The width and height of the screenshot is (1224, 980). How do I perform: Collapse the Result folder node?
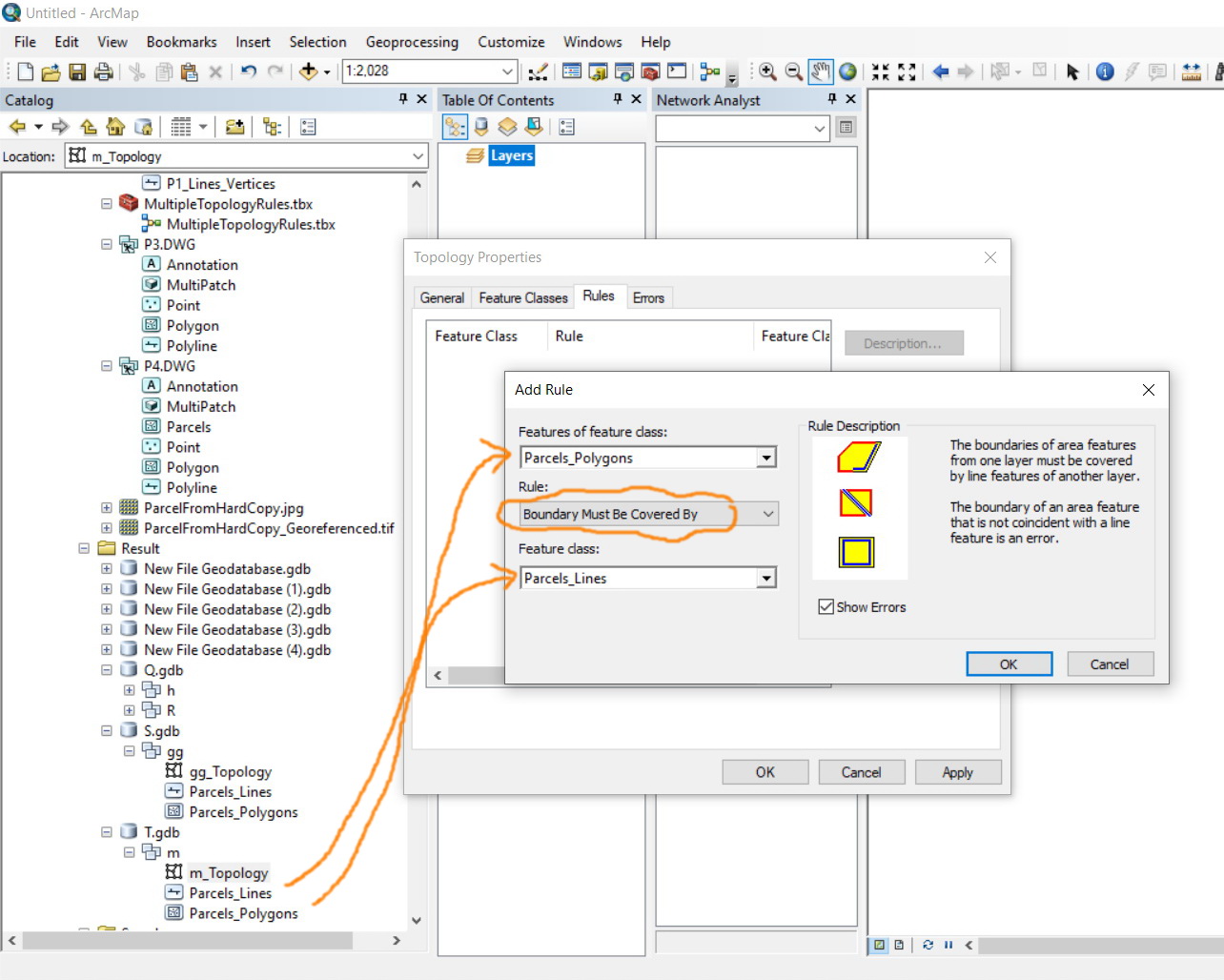coord(84,549)
